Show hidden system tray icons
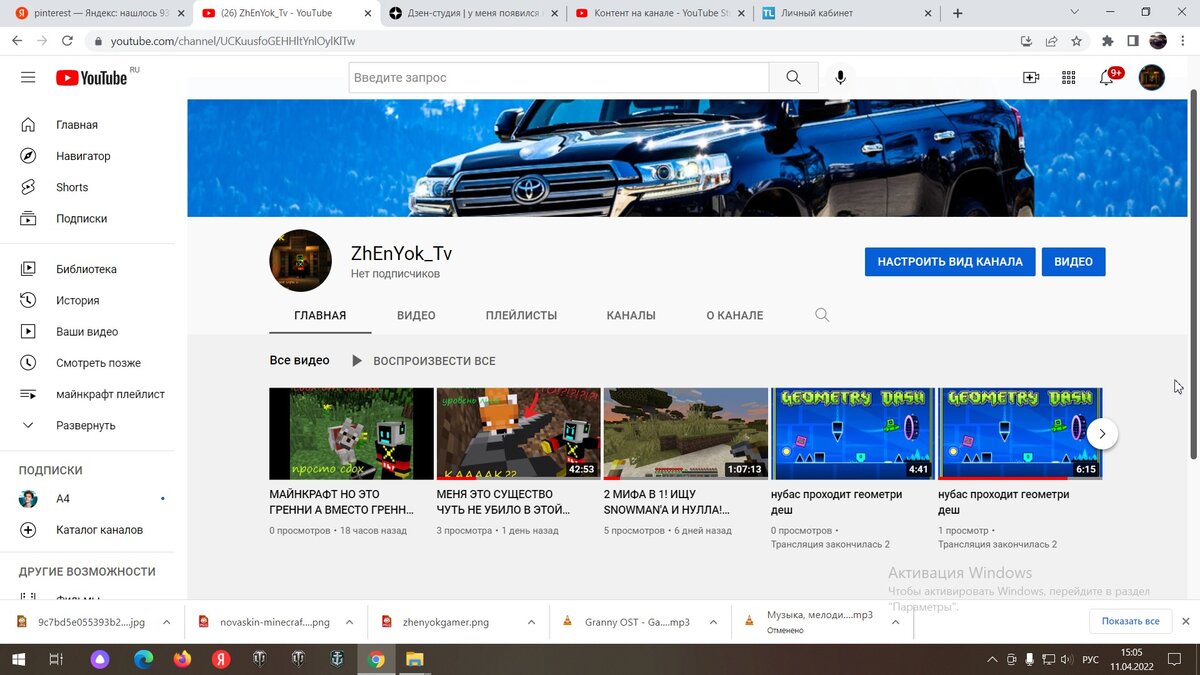The width and height of the screenshot is (1200, 675). coord(992,660)
